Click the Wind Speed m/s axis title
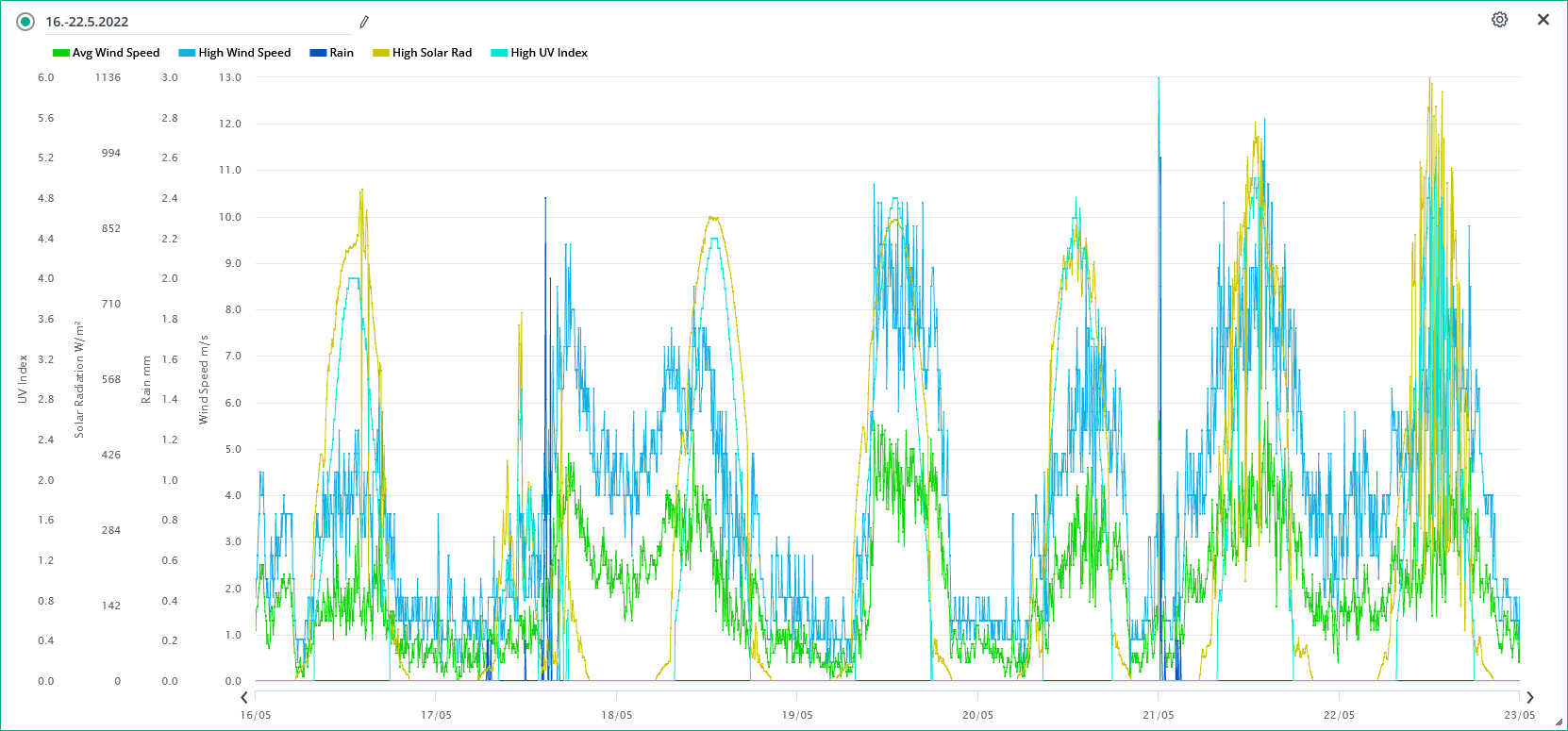Viewport: 1568px width, 731px height. pyautogui.click(x=204, y=379)
